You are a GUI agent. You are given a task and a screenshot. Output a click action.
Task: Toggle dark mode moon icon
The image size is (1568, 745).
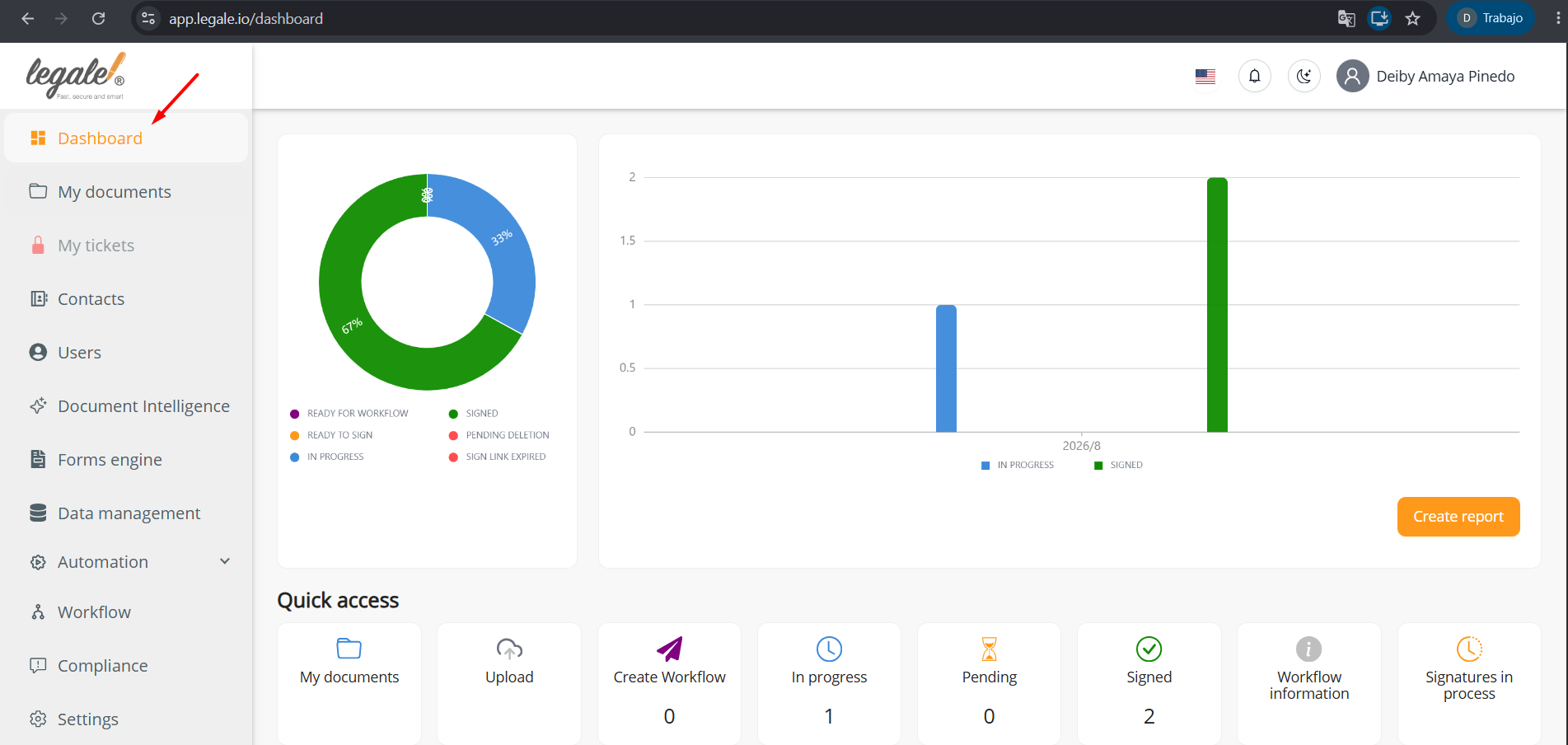[x=1304, y=76]
